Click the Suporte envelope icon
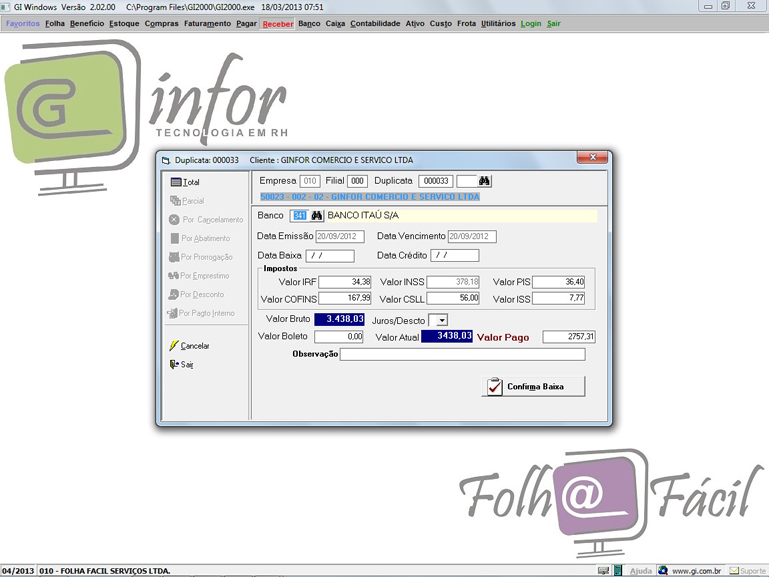 click(734, 571)
